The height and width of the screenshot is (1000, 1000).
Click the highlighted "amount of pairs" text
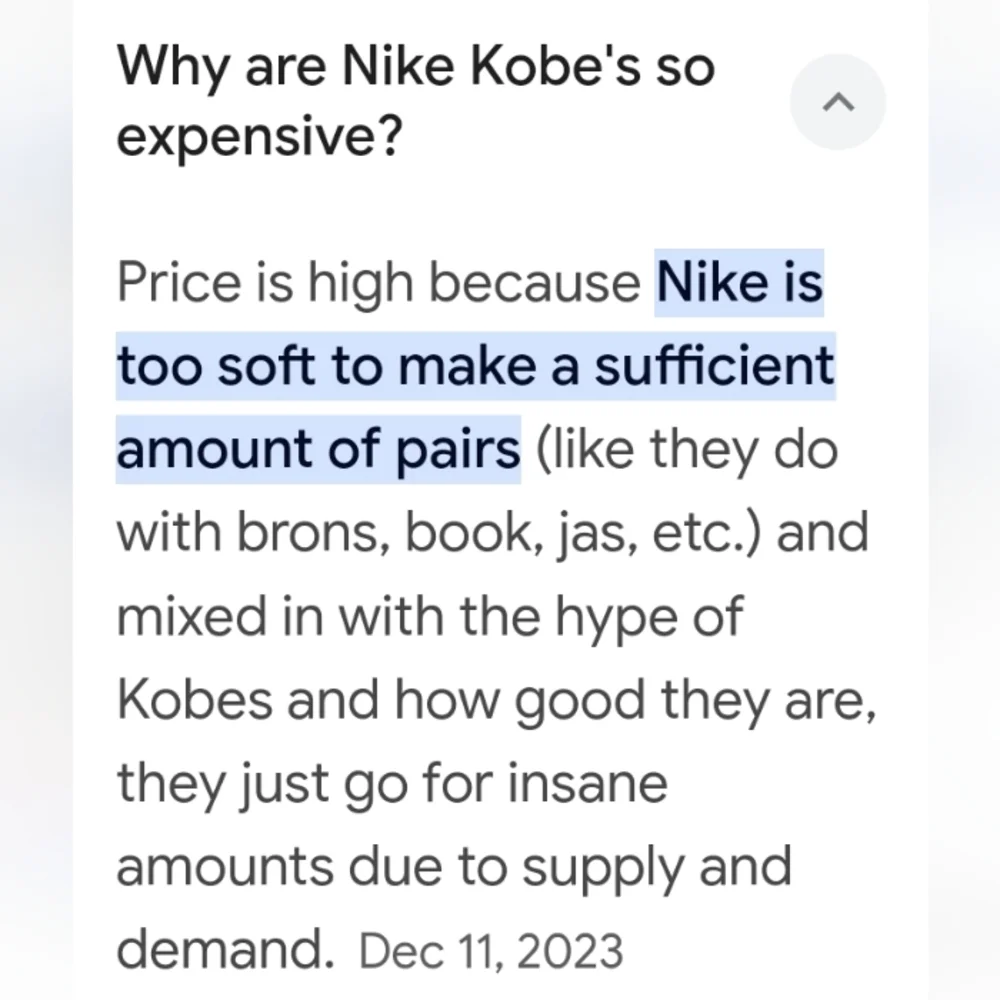(x=319, y=449)
